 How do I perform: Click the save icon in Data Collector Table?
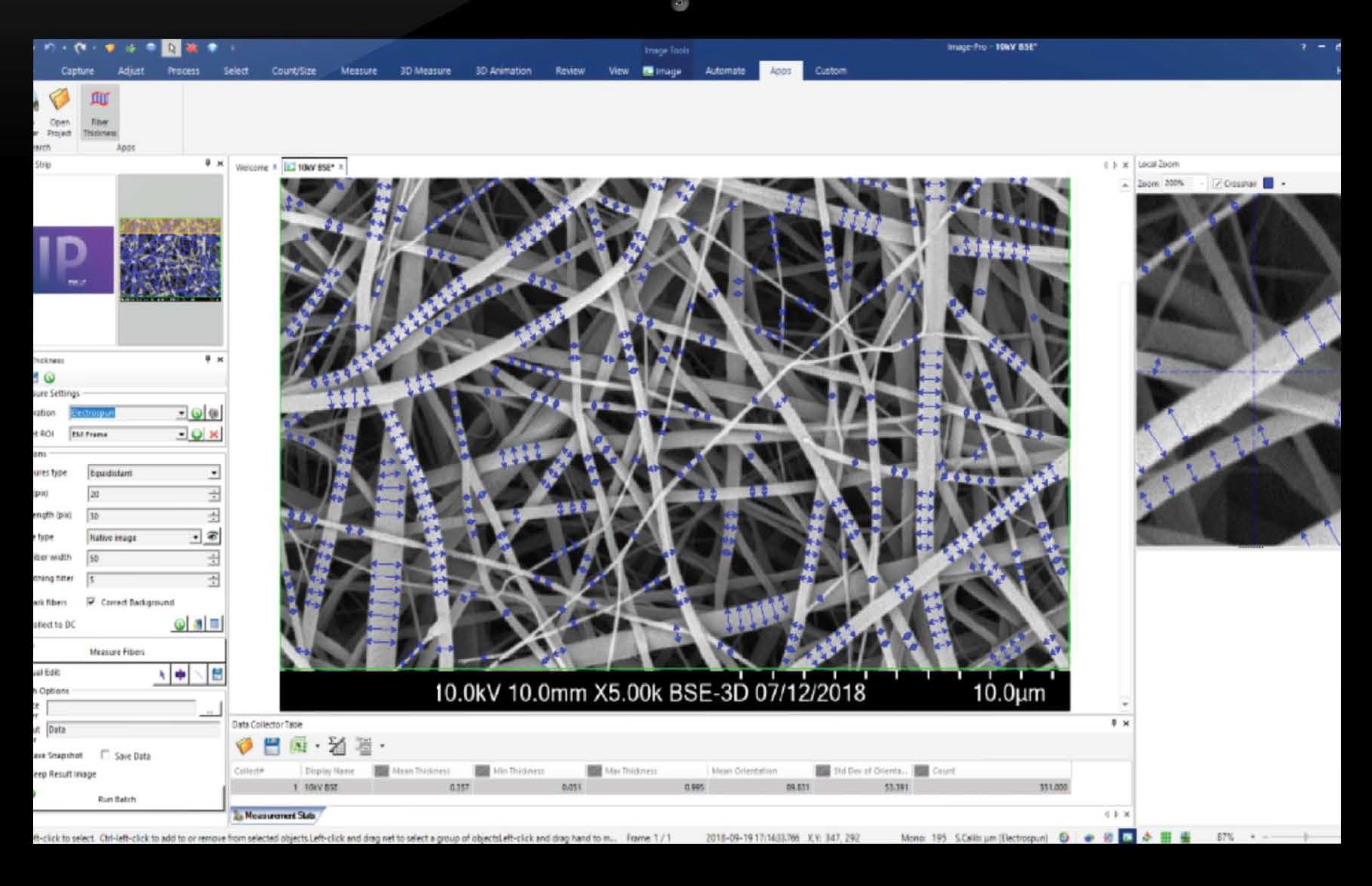(x=272, y=746)
